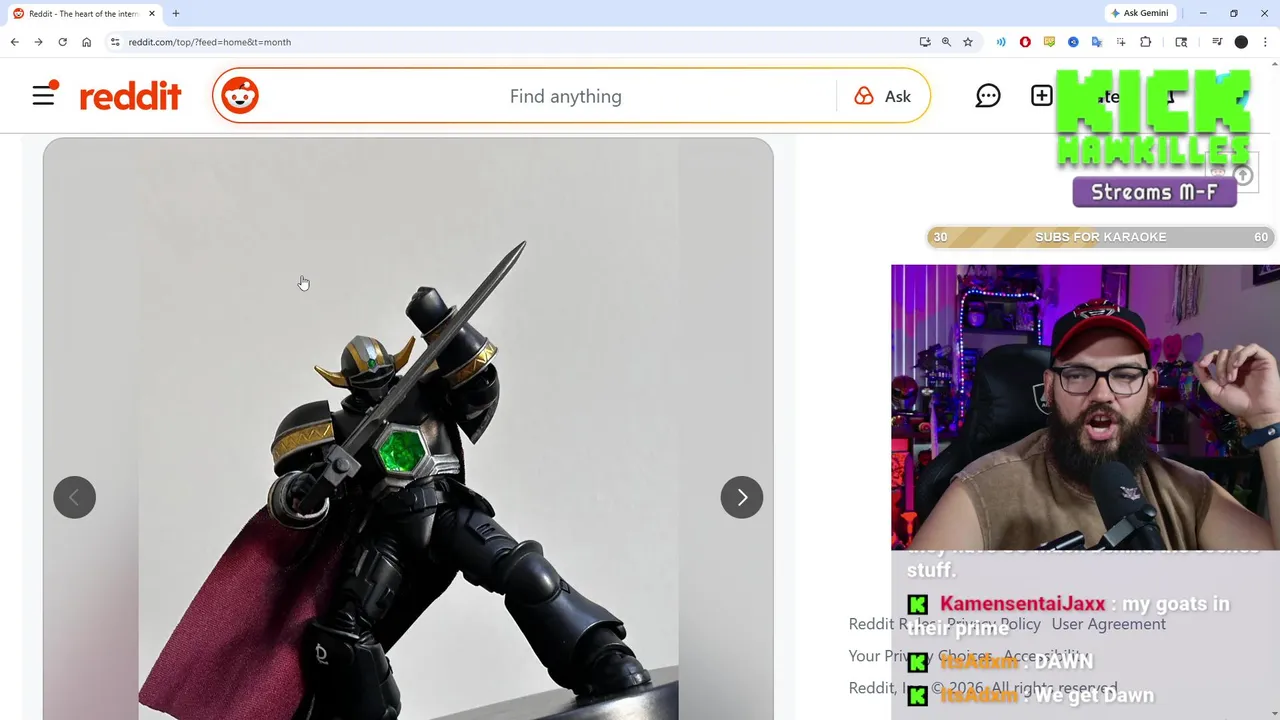
Task: Bookmark this page with star icon
Action: [968, 42]
